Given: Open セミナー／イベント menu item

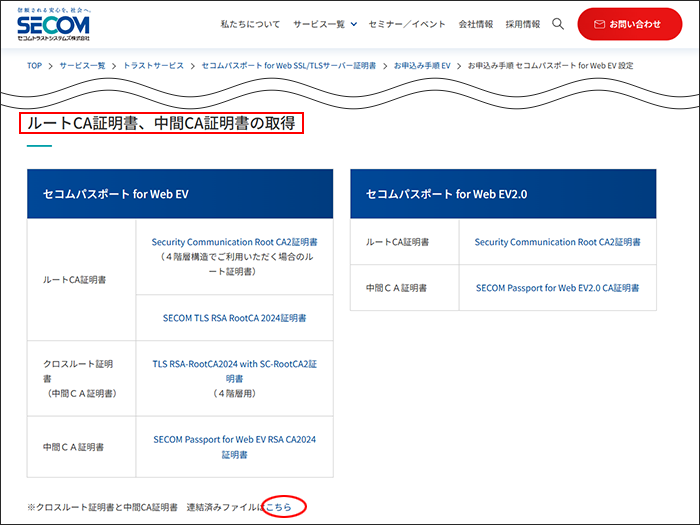Looking at the screenshot, I should (x=407, y=24).
